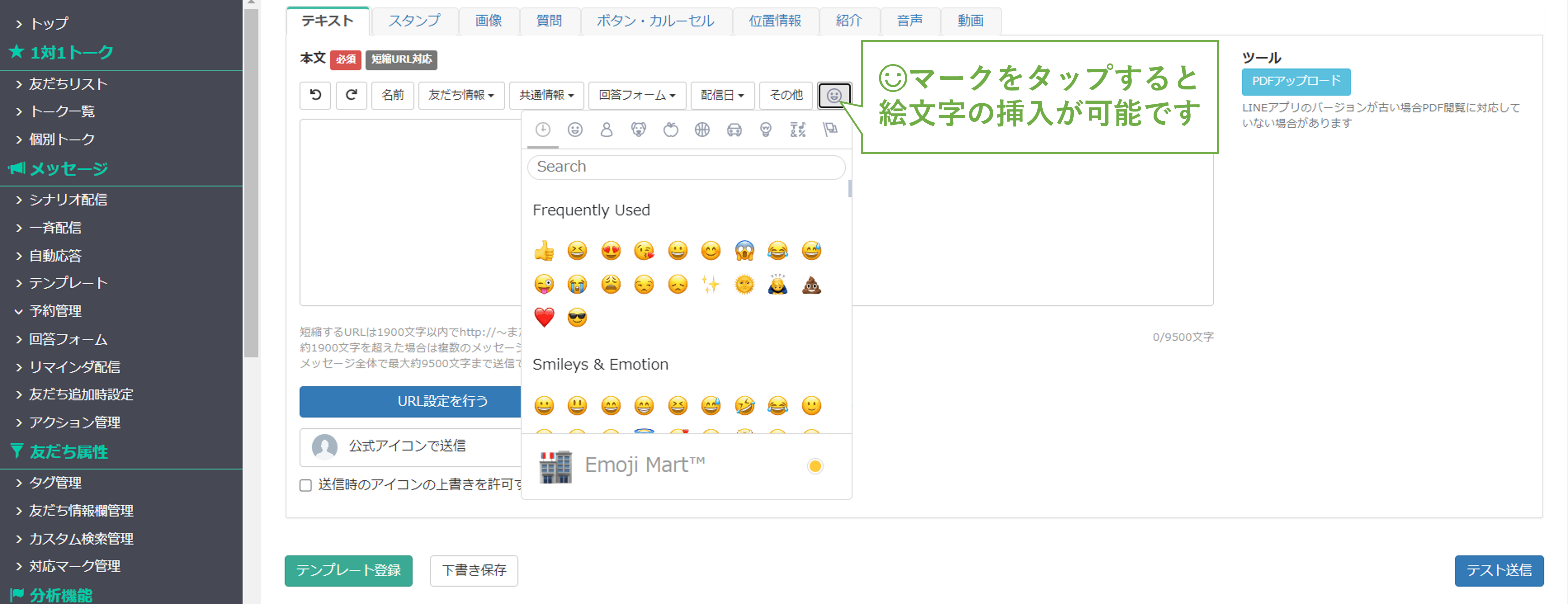Toggle the smiley emoji picker button

pos(834,95)
